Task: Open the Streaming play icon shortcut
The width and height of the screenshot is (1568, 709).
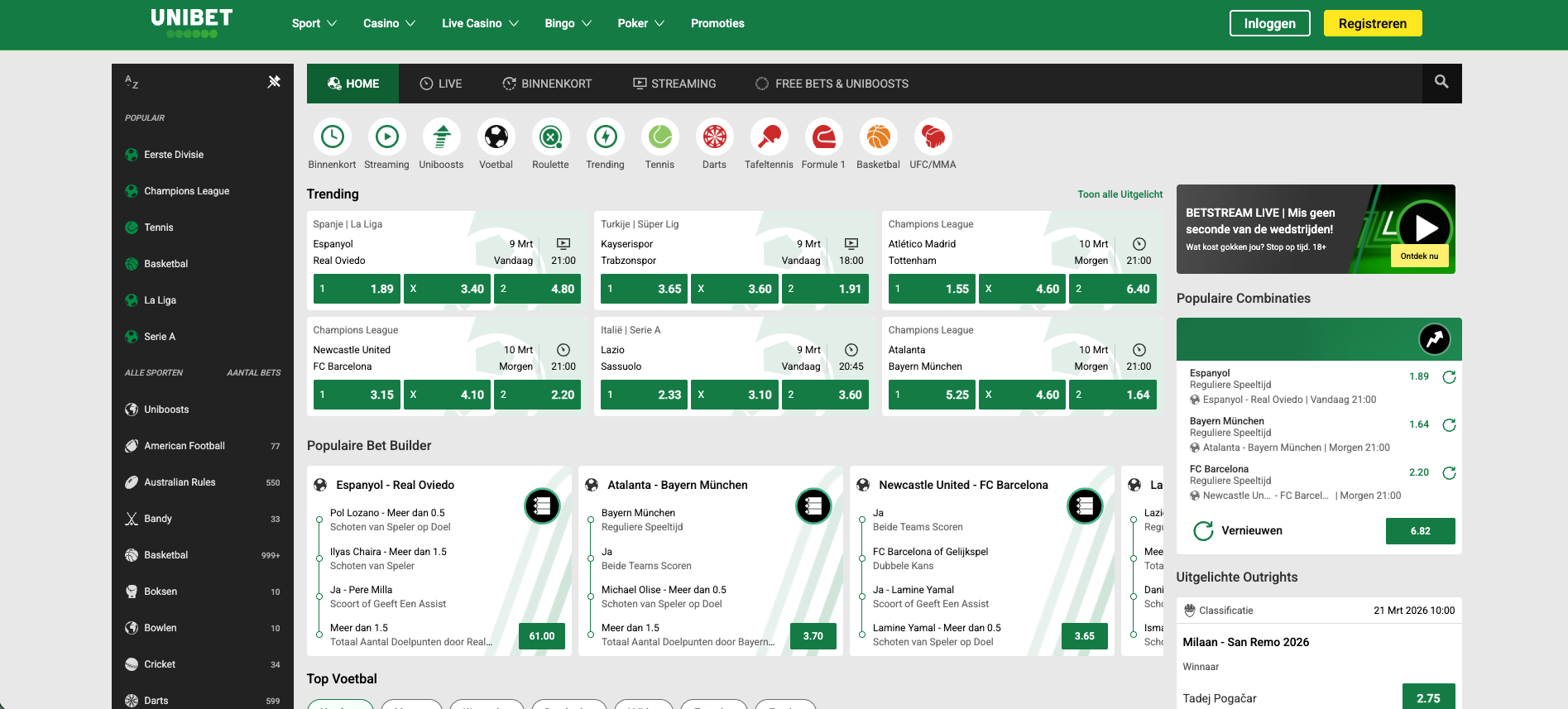Action: click(x=386, y=137)
